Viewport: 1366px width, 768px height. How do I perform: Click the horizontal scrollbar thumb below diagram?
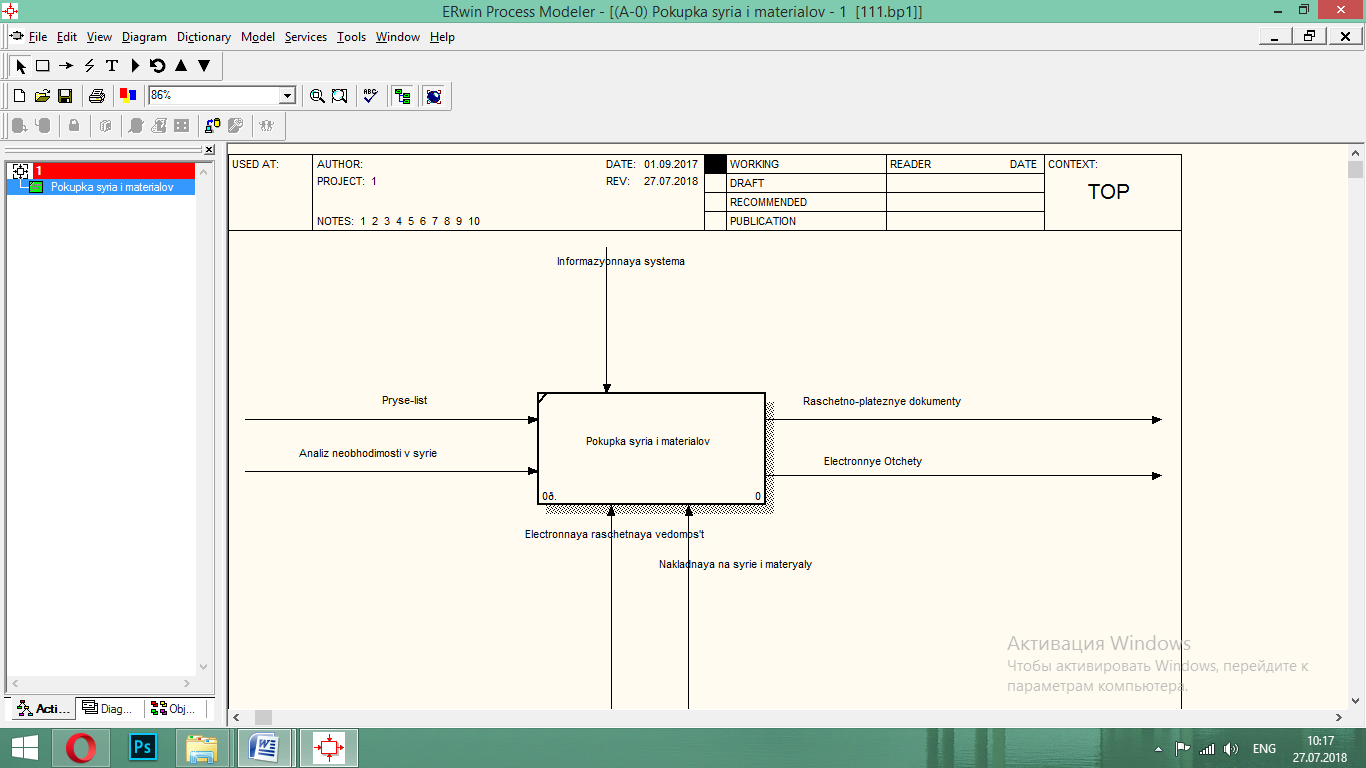tap(263, 717)
